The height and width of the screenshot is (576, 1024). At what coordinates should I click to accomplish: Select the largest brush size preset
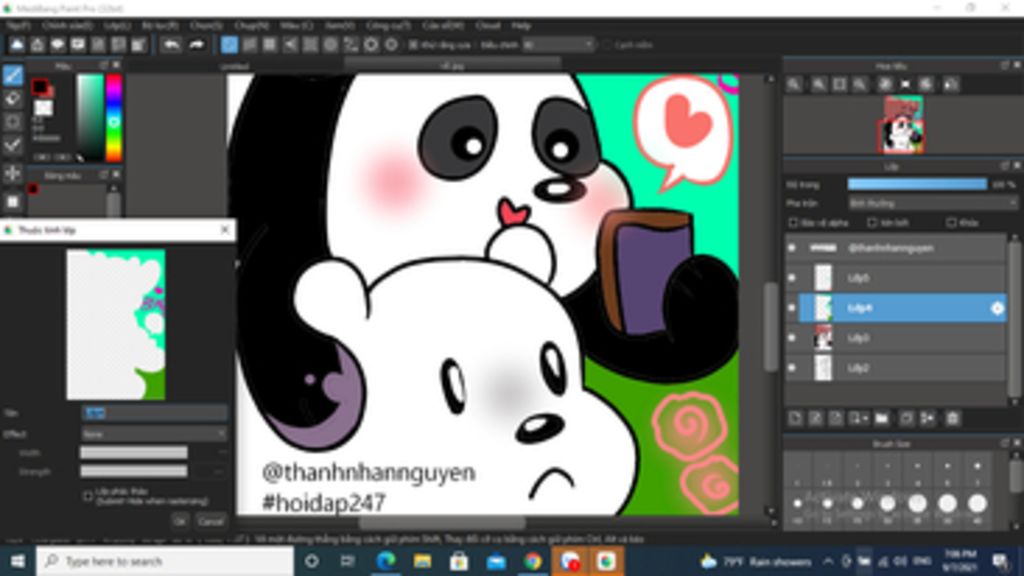[x=977, y=504]
